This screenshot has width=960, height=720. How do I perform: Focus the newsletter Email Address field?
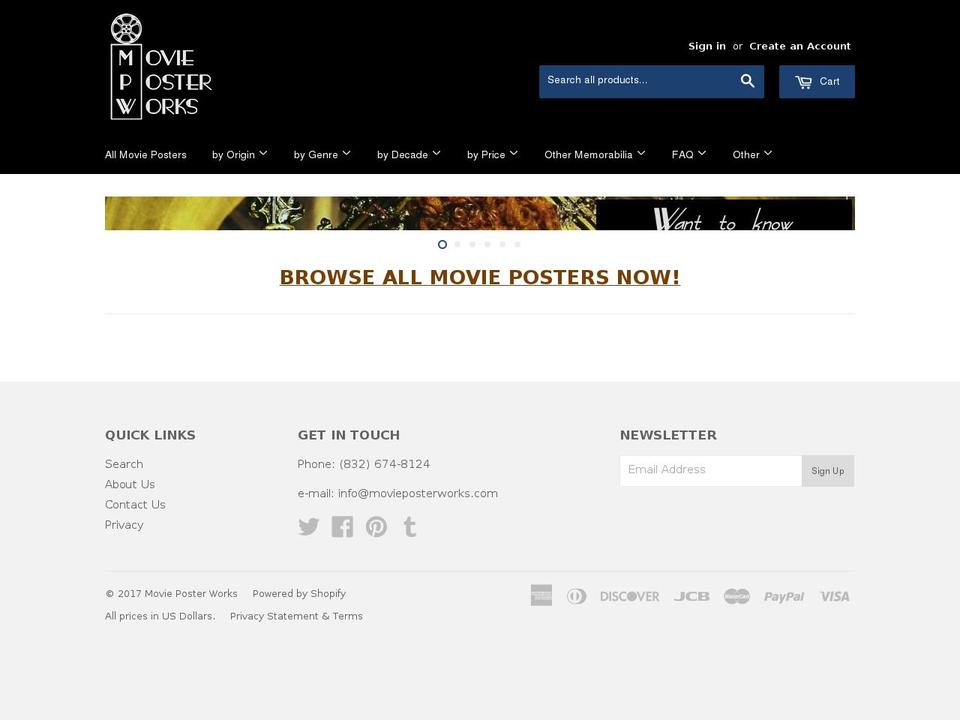click(x=710, y=471)
